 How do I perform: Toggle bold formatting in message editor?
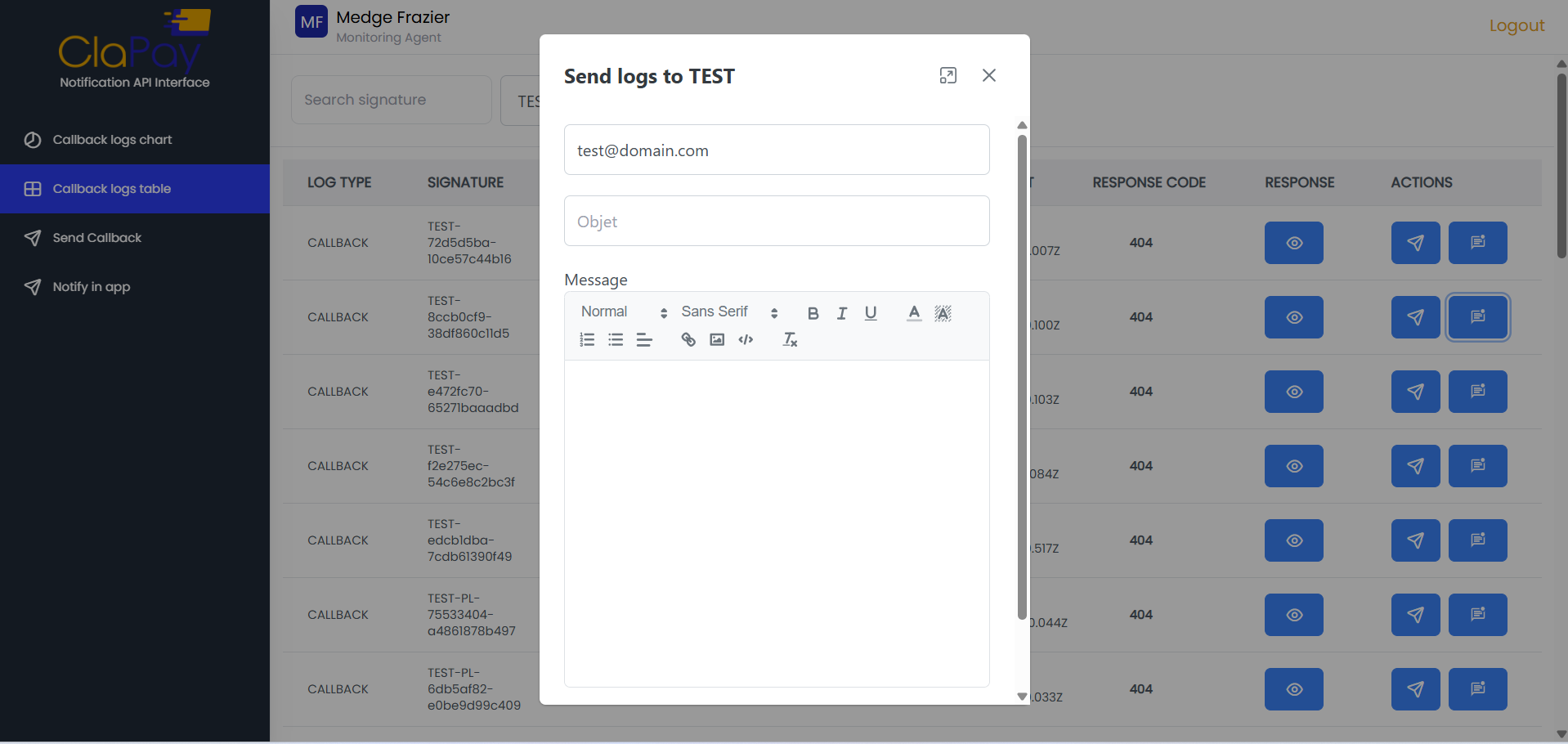813,313
